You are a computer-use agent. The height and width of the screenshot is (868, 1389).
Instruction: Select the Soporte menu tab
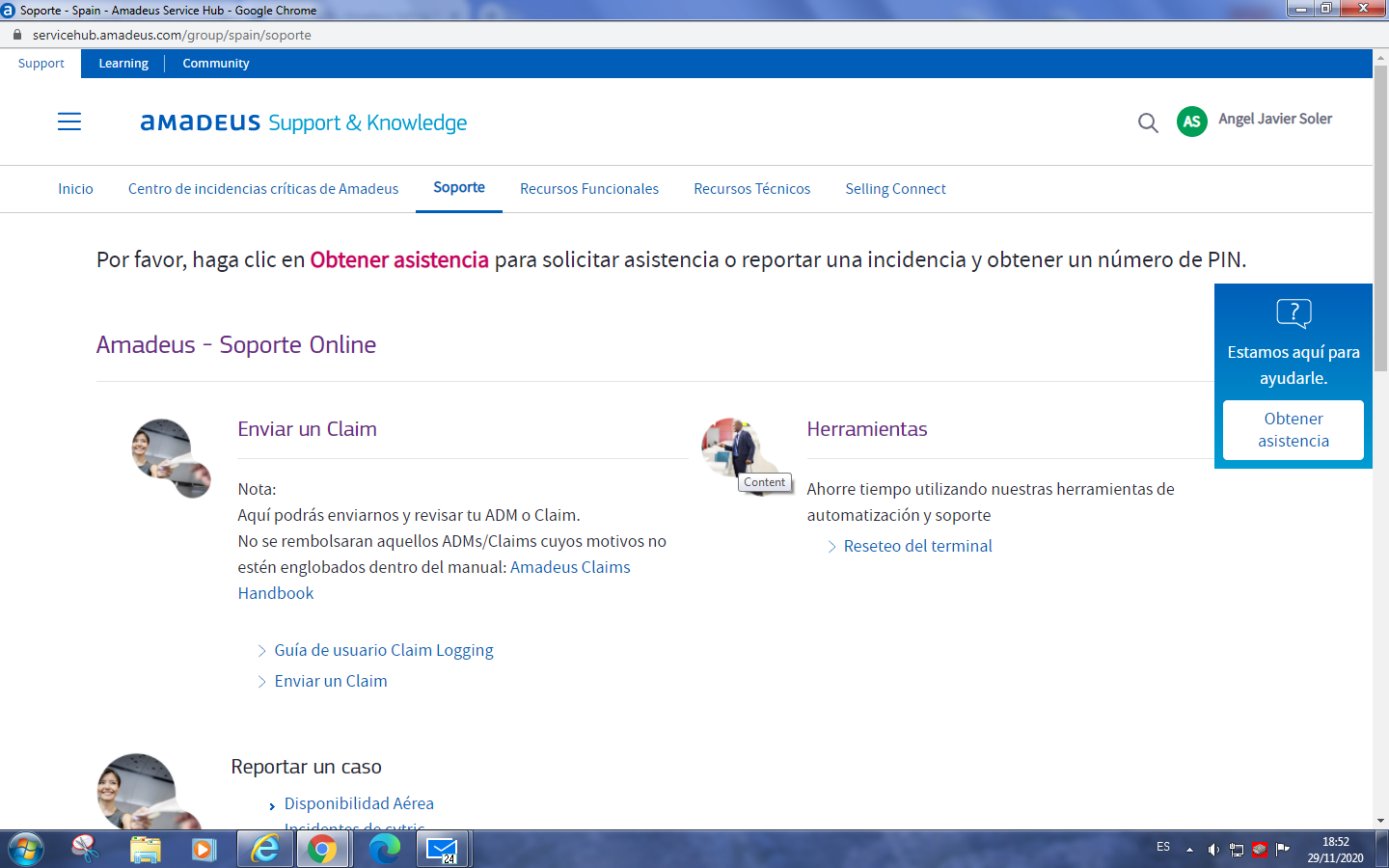coord(459,188)
